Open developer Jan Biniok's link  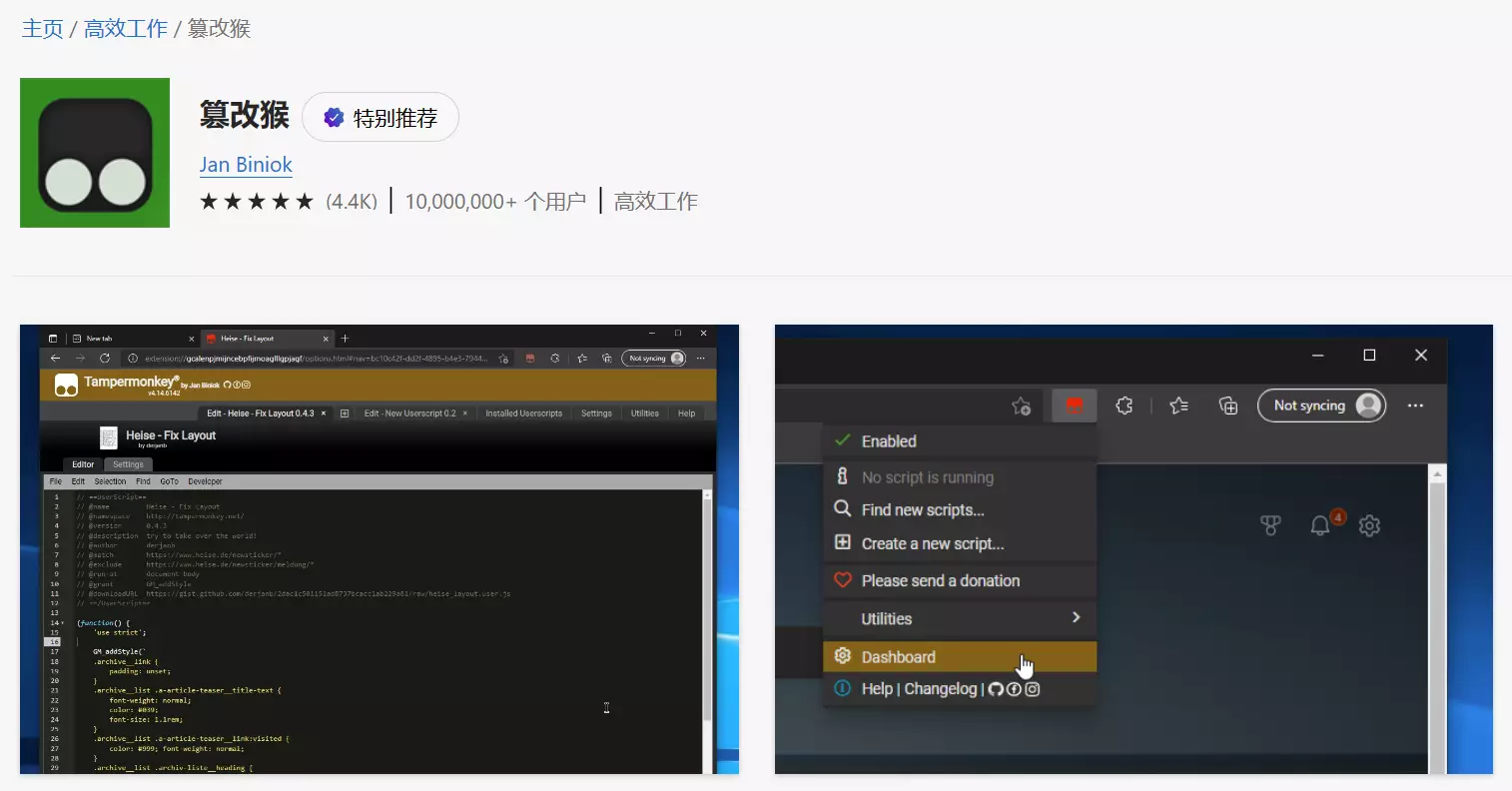(246, 165)
